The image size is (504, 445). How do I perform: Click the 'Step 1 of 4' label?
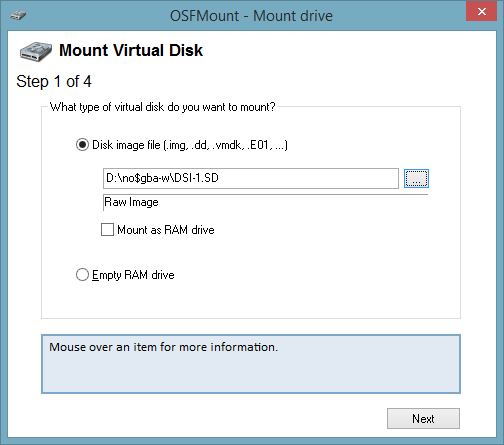pos(54,82)
